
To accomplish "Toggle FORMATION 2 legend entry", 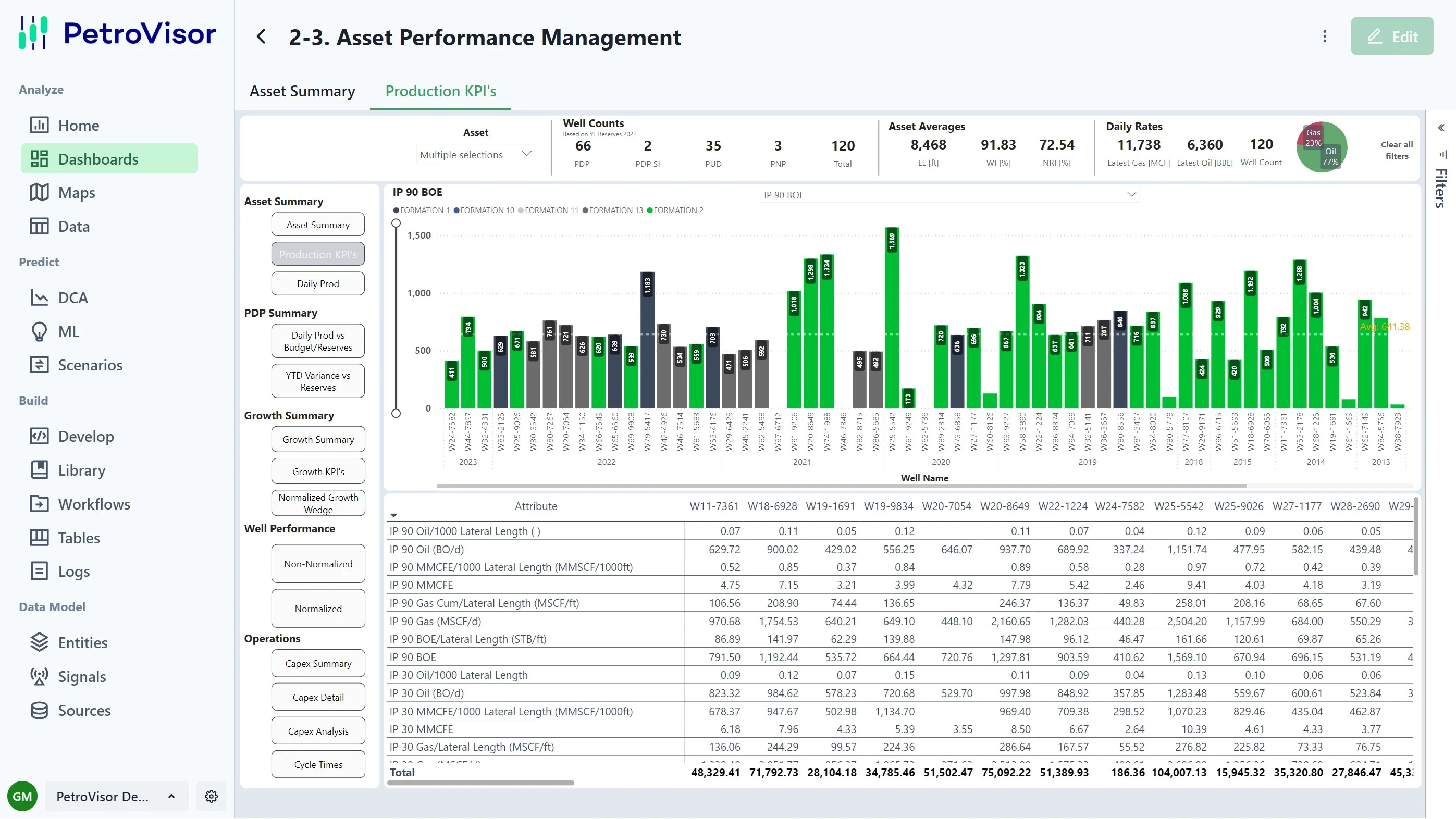I will [x=675, y=210].
